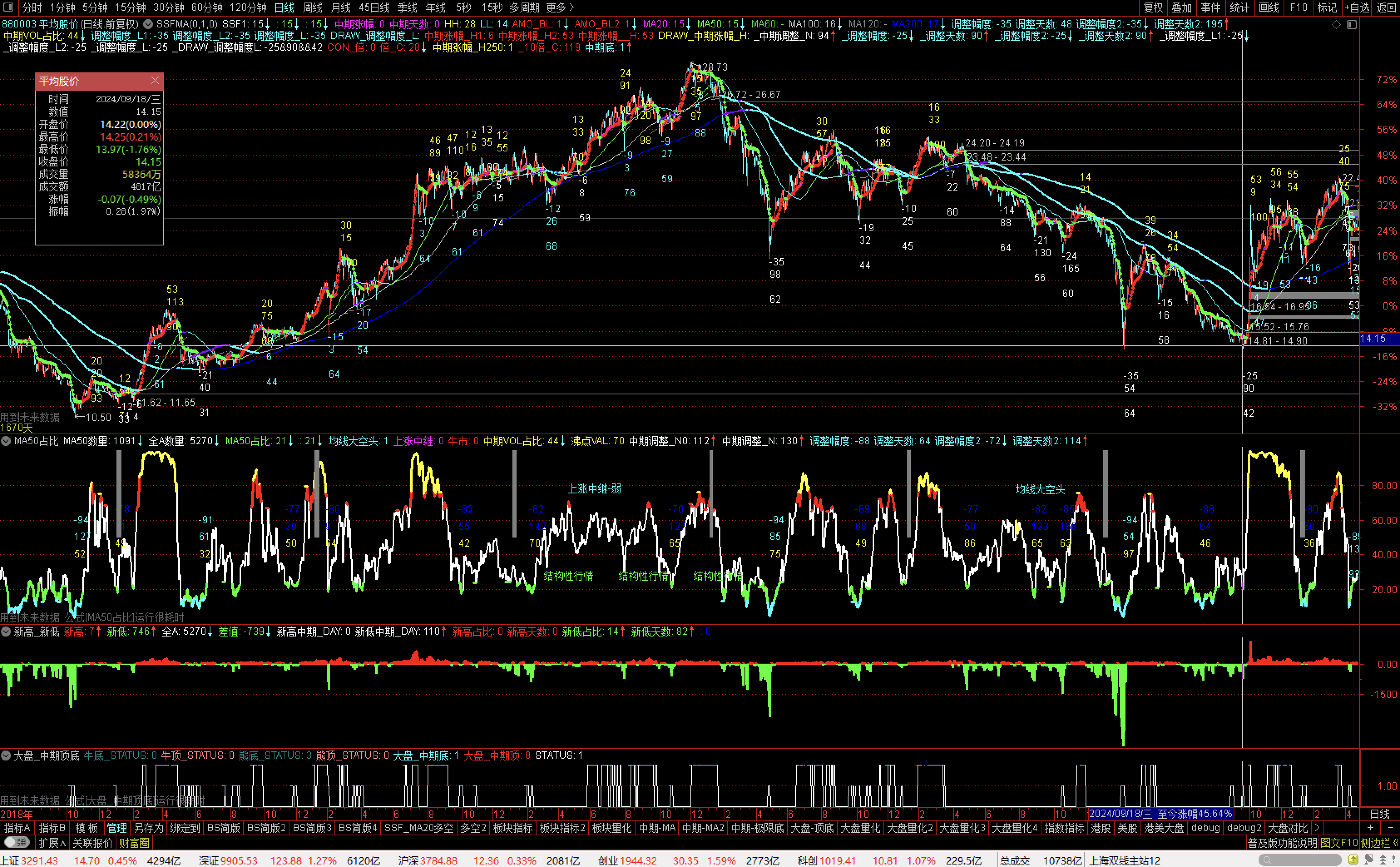Select the SSF_MA20多空 template

419,827
